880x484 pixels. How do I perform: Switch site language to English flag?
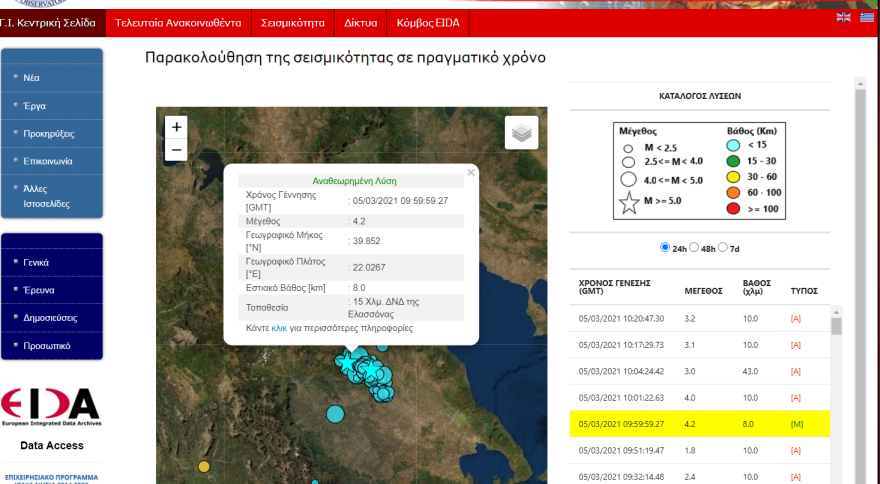pyautogui.click(x=844, y=17)
